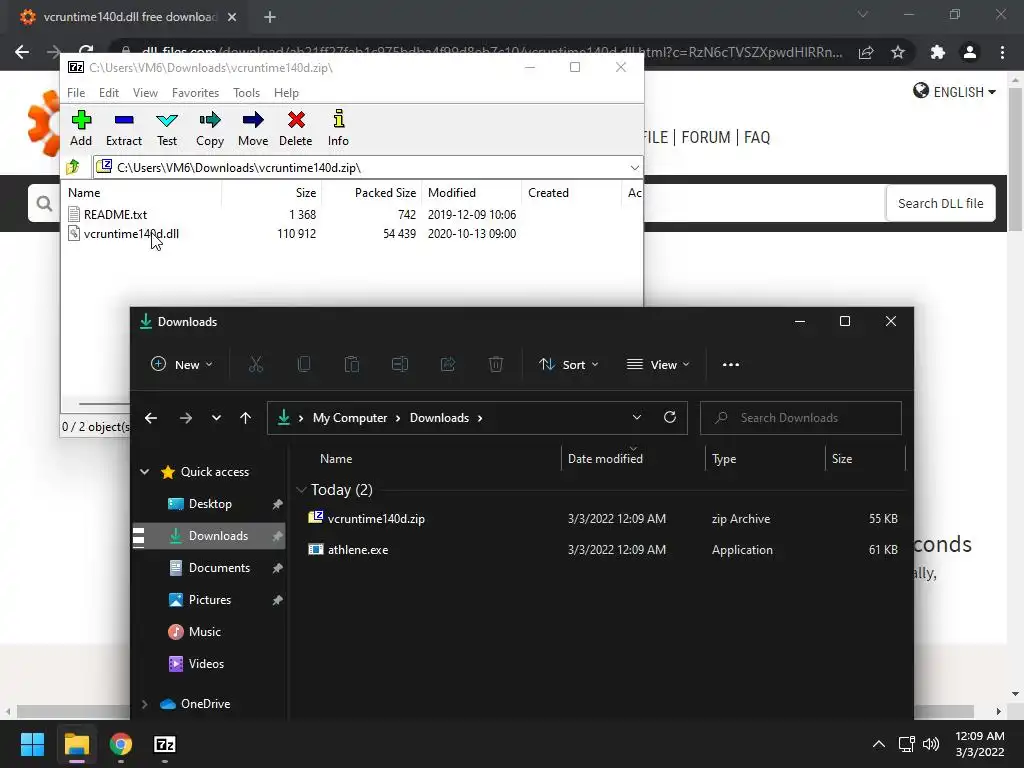The width and height of the screenshot is (1024, 768).
Task: Open the ENGLISH language dropdown on webpage
Action: point(954,91)
